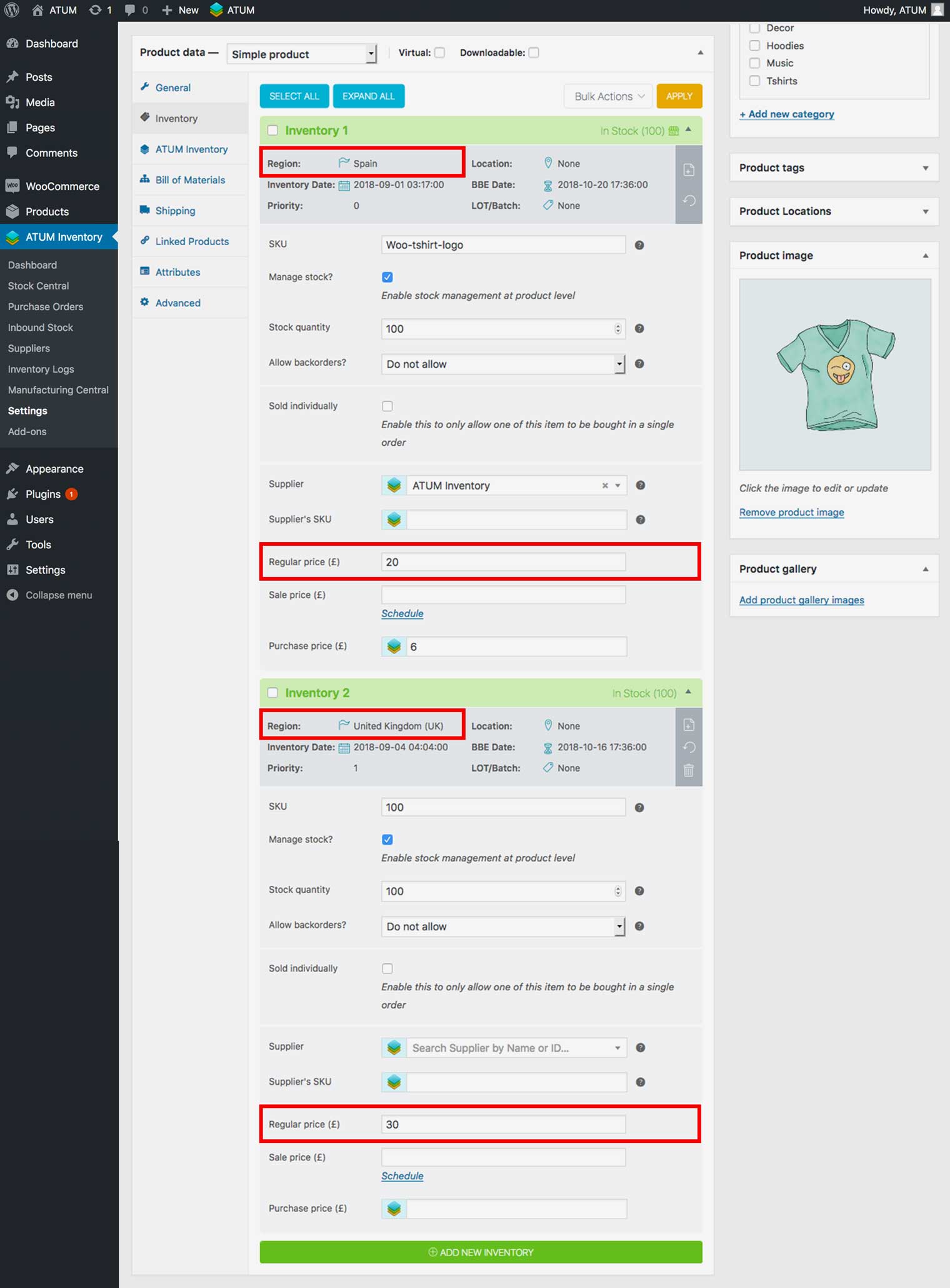Expand the Product tags panel
Image resolution: width=950 pixels, height=1288 pixels.
[925, 168]
